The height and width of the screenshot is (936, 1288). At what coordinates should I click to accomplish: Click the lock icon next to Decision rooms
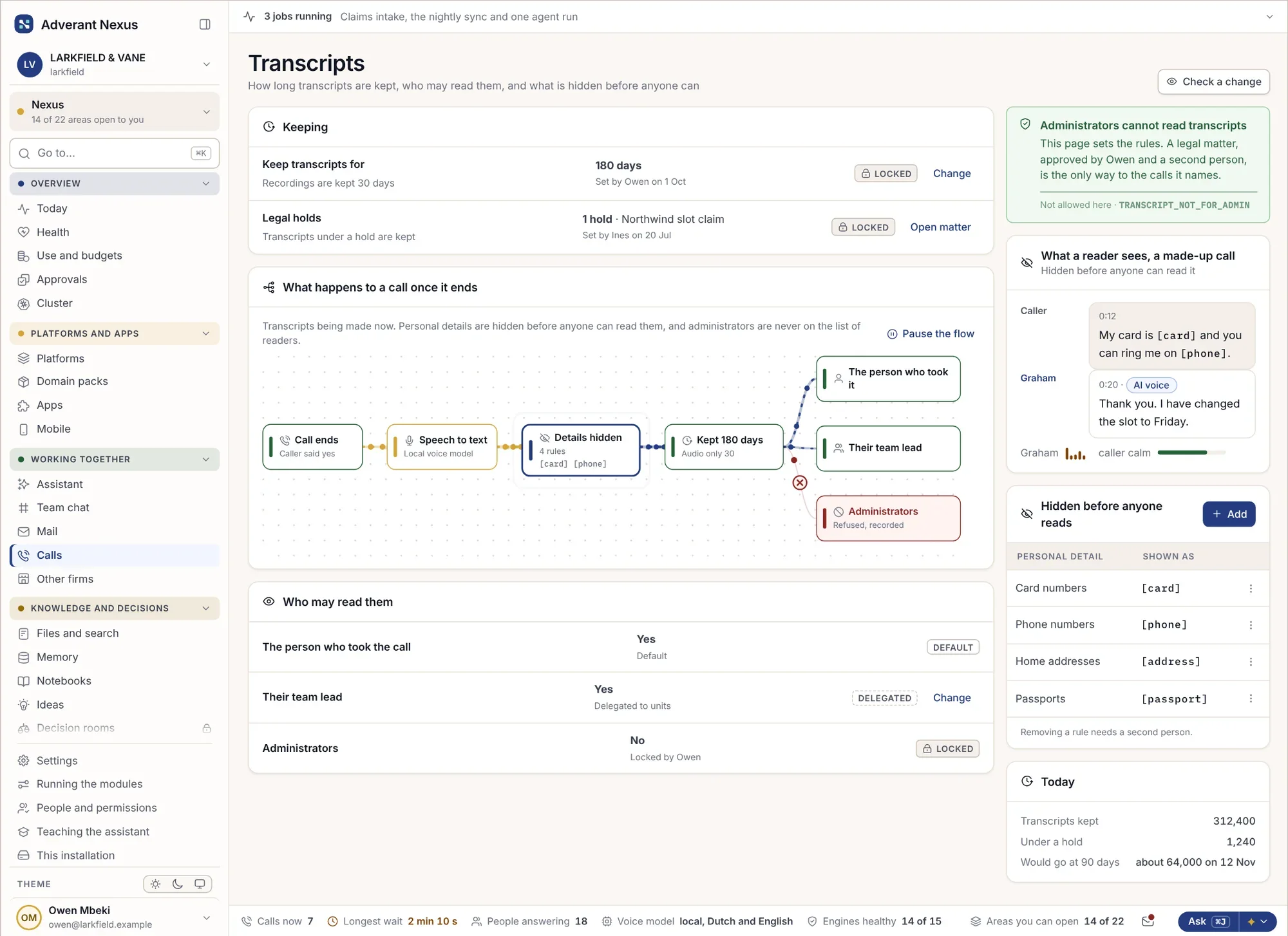pos(207,728)
